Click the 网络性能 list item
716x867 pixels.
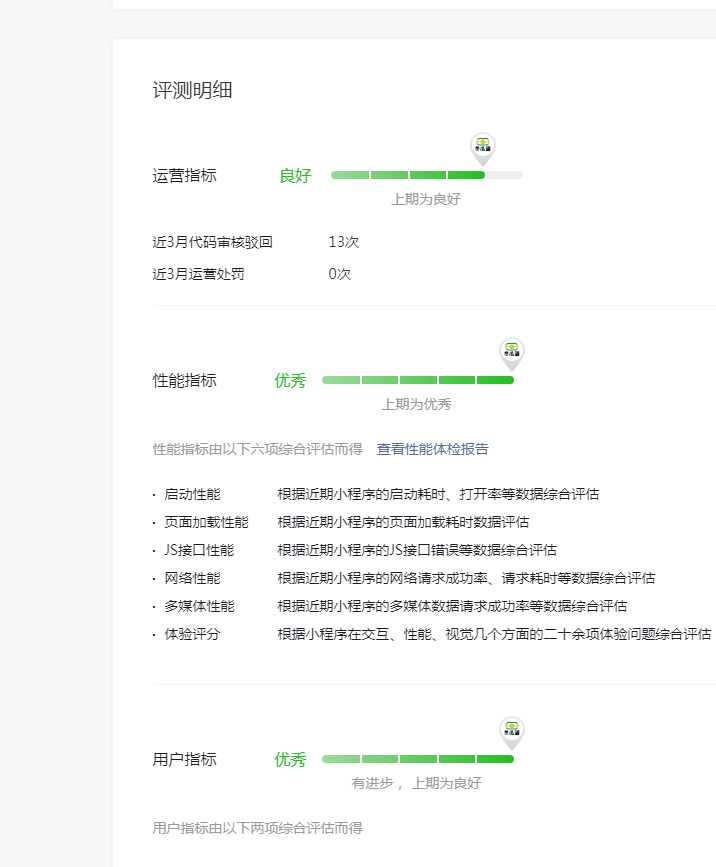pyautogui.click(x=192, y=578)
